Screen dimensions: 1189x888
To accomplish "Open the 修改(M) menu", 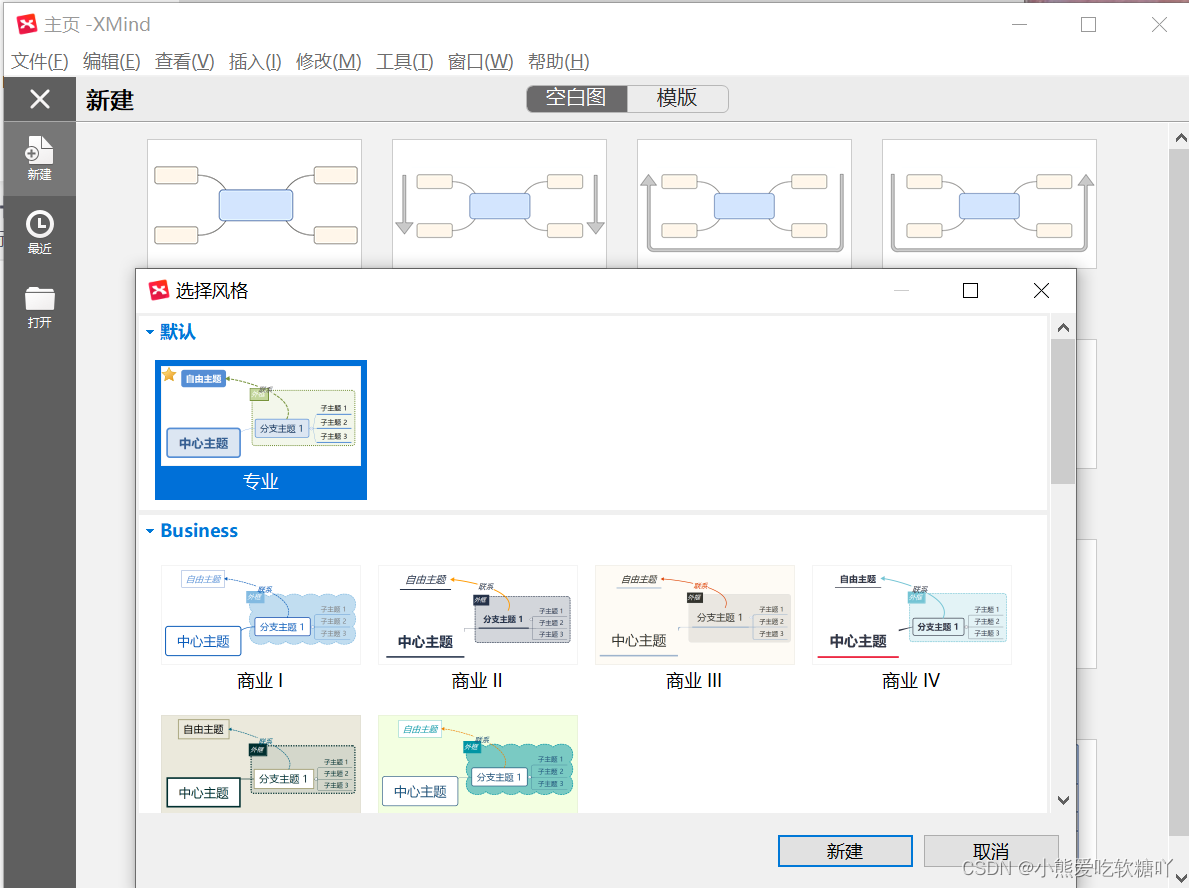I will [x=328, y=61].
